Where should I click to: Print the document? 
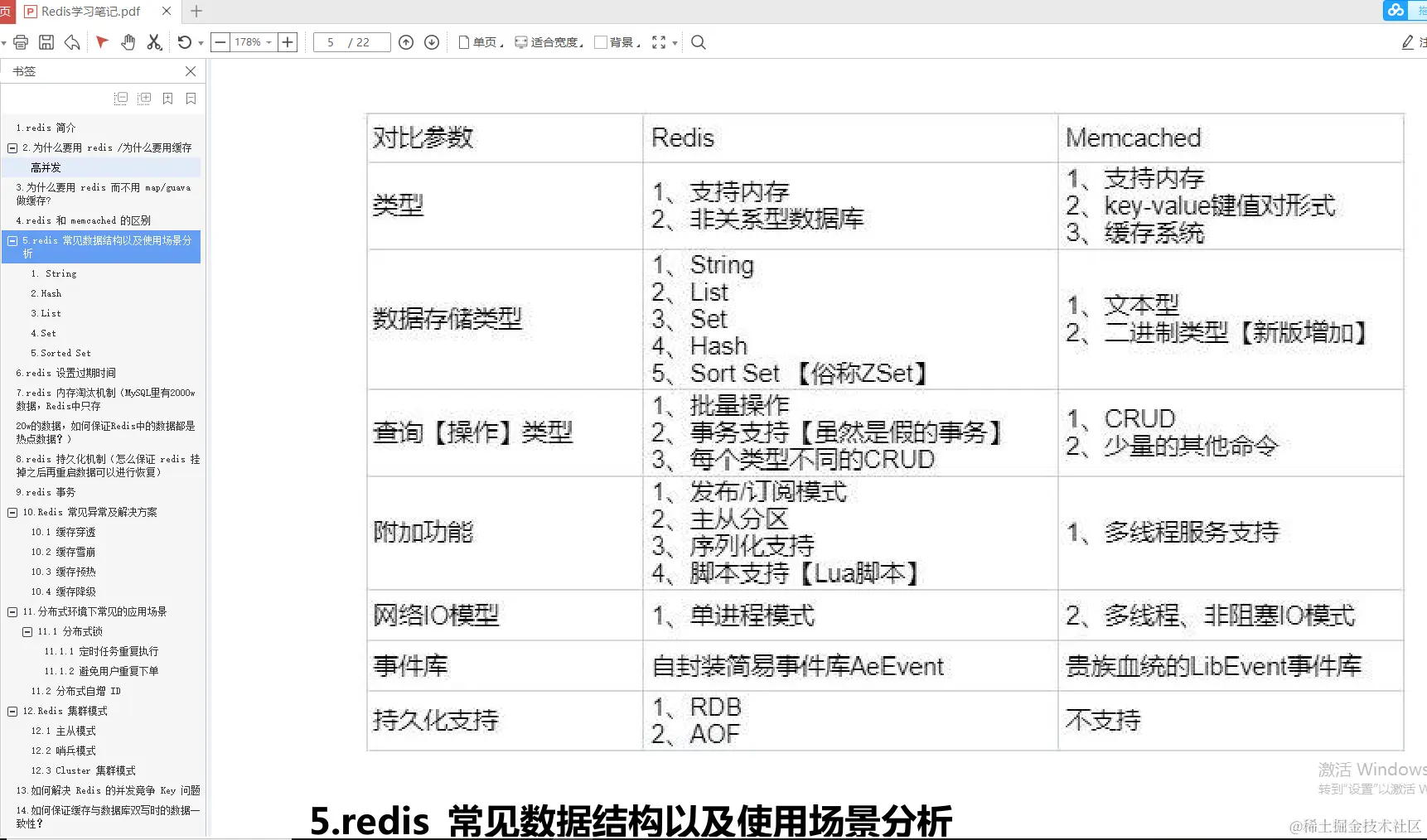pyautogui.click(x=21, y=42)
